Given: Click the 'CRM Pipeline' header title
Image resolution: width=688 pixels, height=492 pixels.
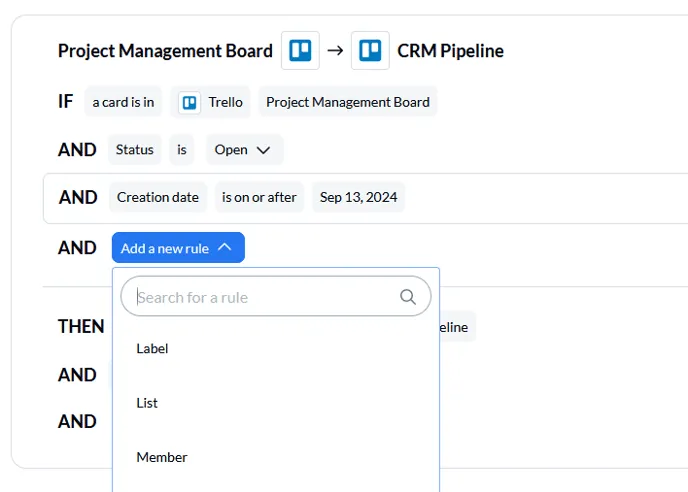Looking at the screenshot, I should 450,51.
